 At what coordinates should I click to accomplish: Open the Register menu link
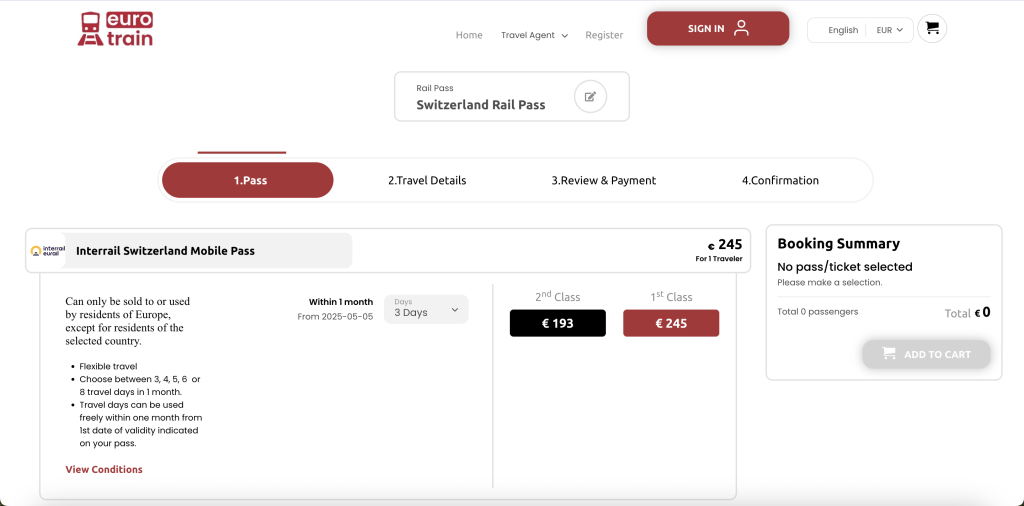click(604, 35)
